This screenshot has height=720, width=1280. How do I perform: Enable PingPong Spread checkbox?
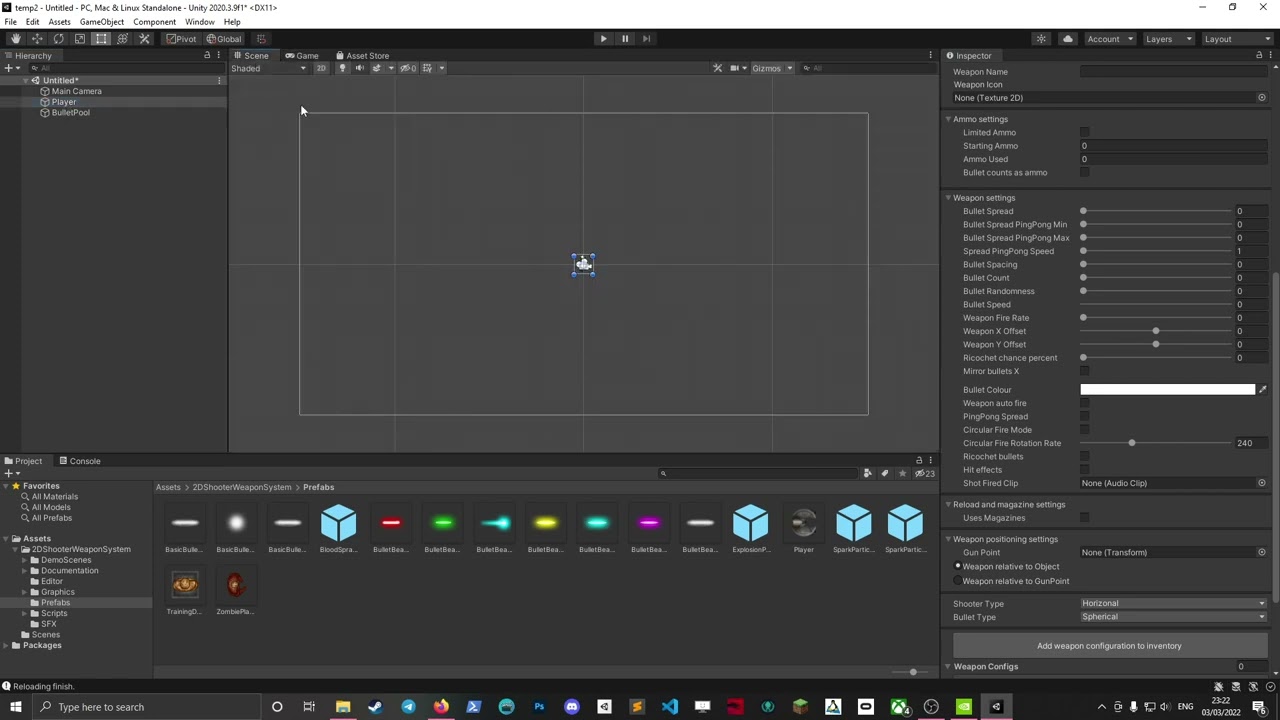pyautogui.click(x=1085, y=417)
